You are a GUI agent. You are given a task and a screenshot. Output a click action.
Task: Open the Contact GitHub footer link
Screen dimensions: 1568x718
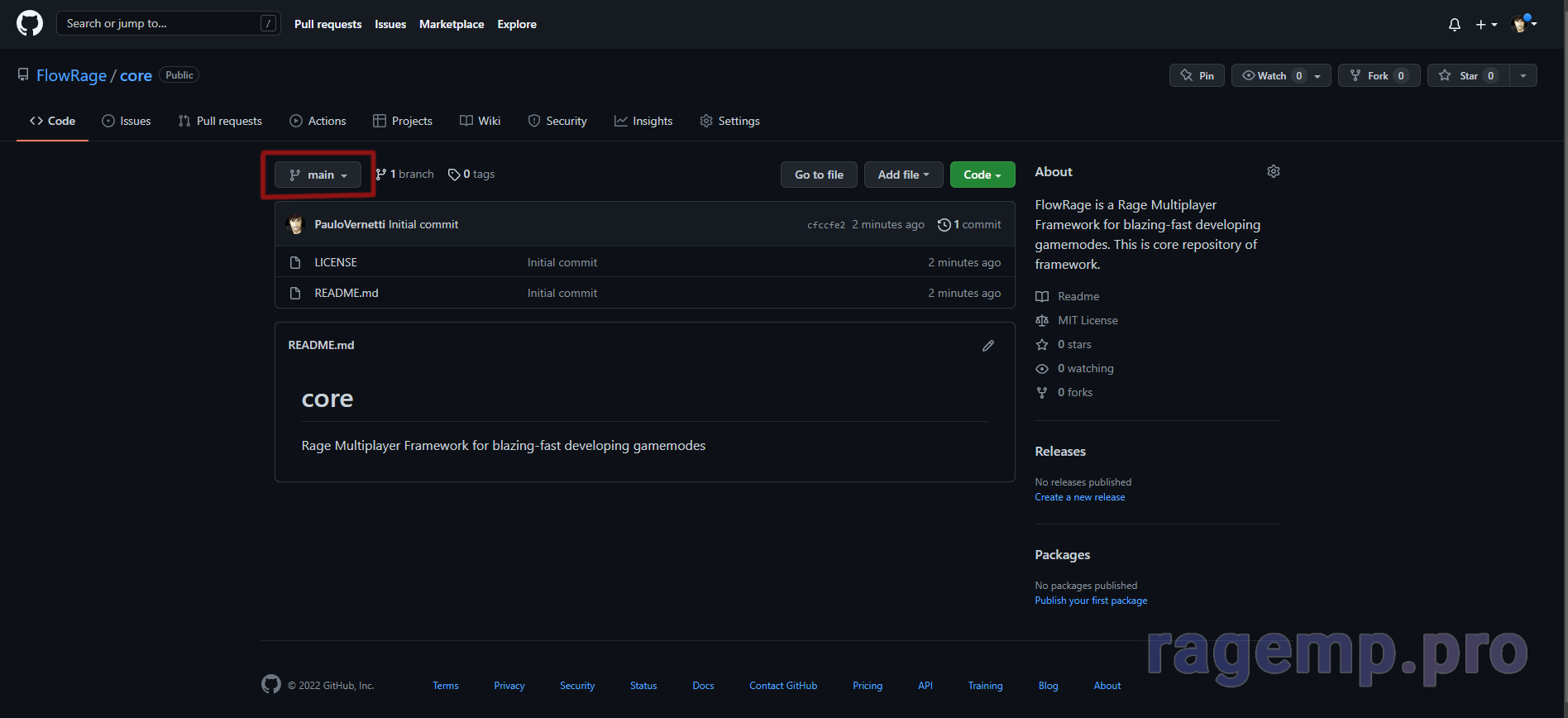click(x=783, y=686)
